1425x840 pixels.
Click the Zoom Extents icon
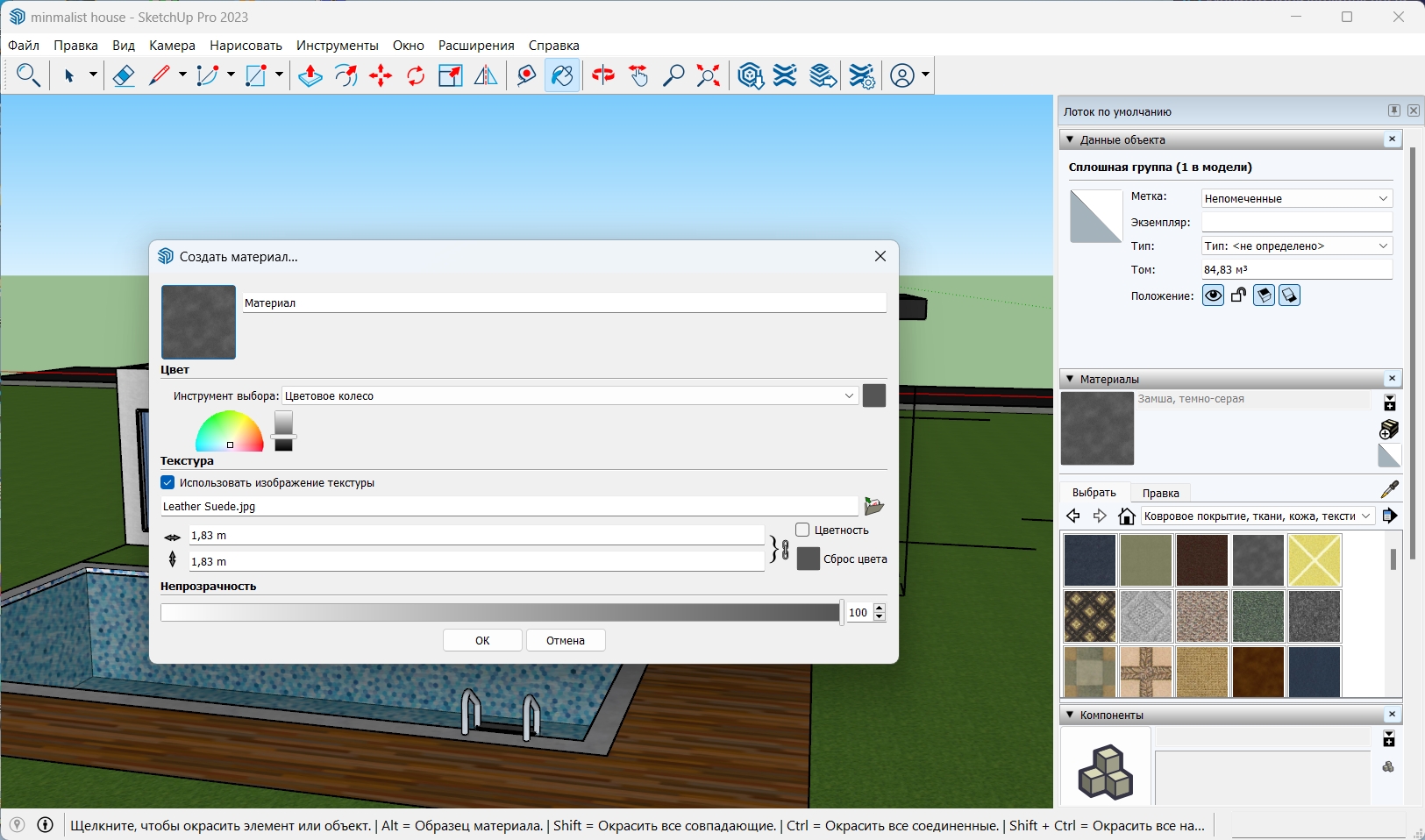(x=709, y=76)
